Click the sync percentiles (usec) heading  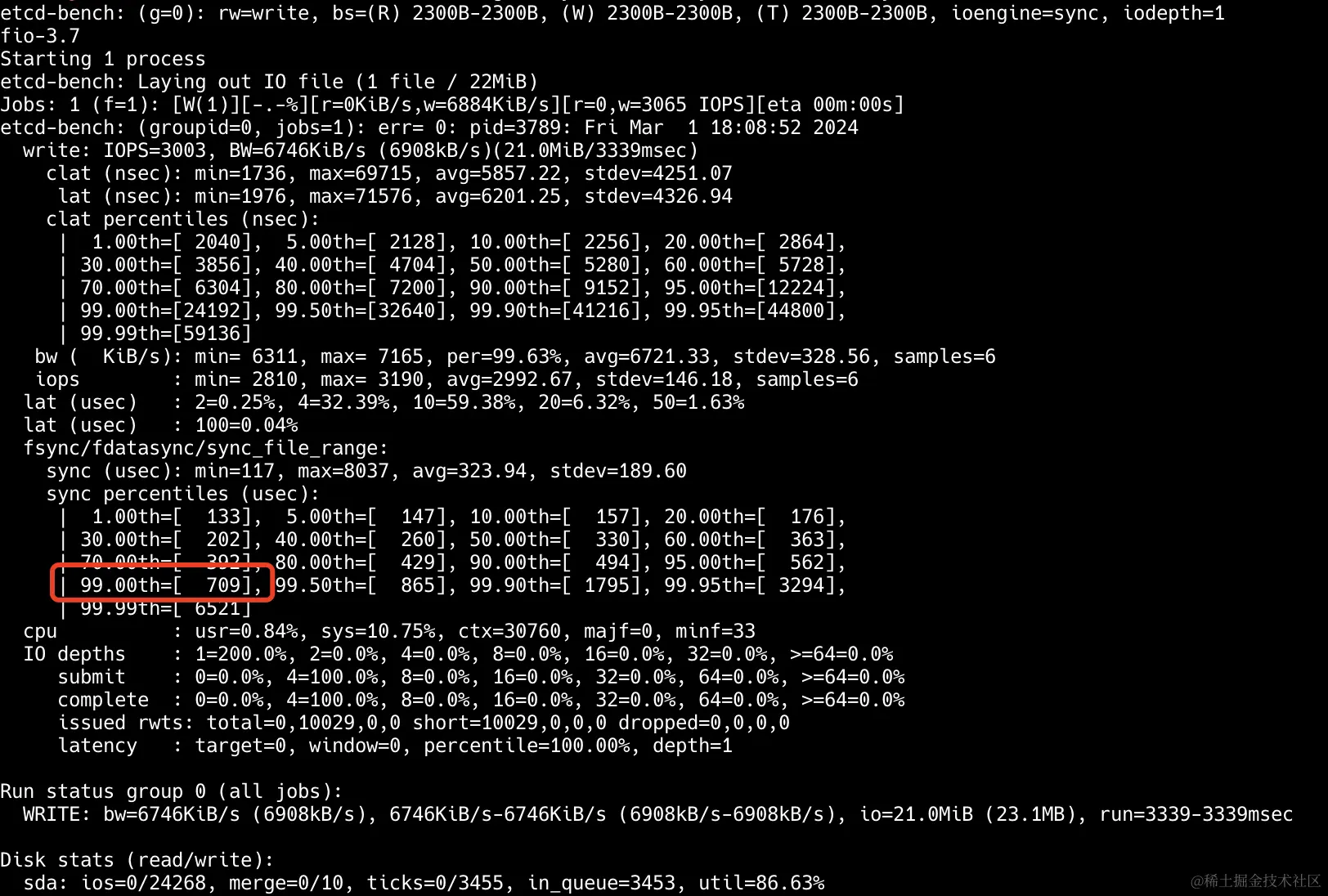(x=182, y=494)
